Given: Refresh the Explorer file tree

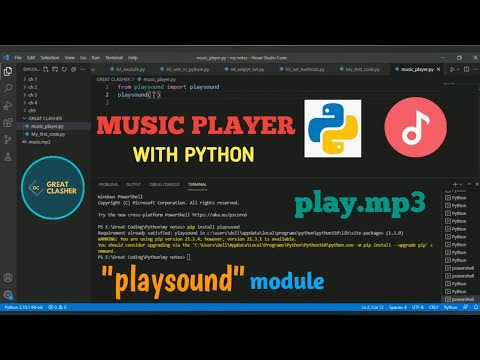Looking at the screenshot, I should point(64,69).
